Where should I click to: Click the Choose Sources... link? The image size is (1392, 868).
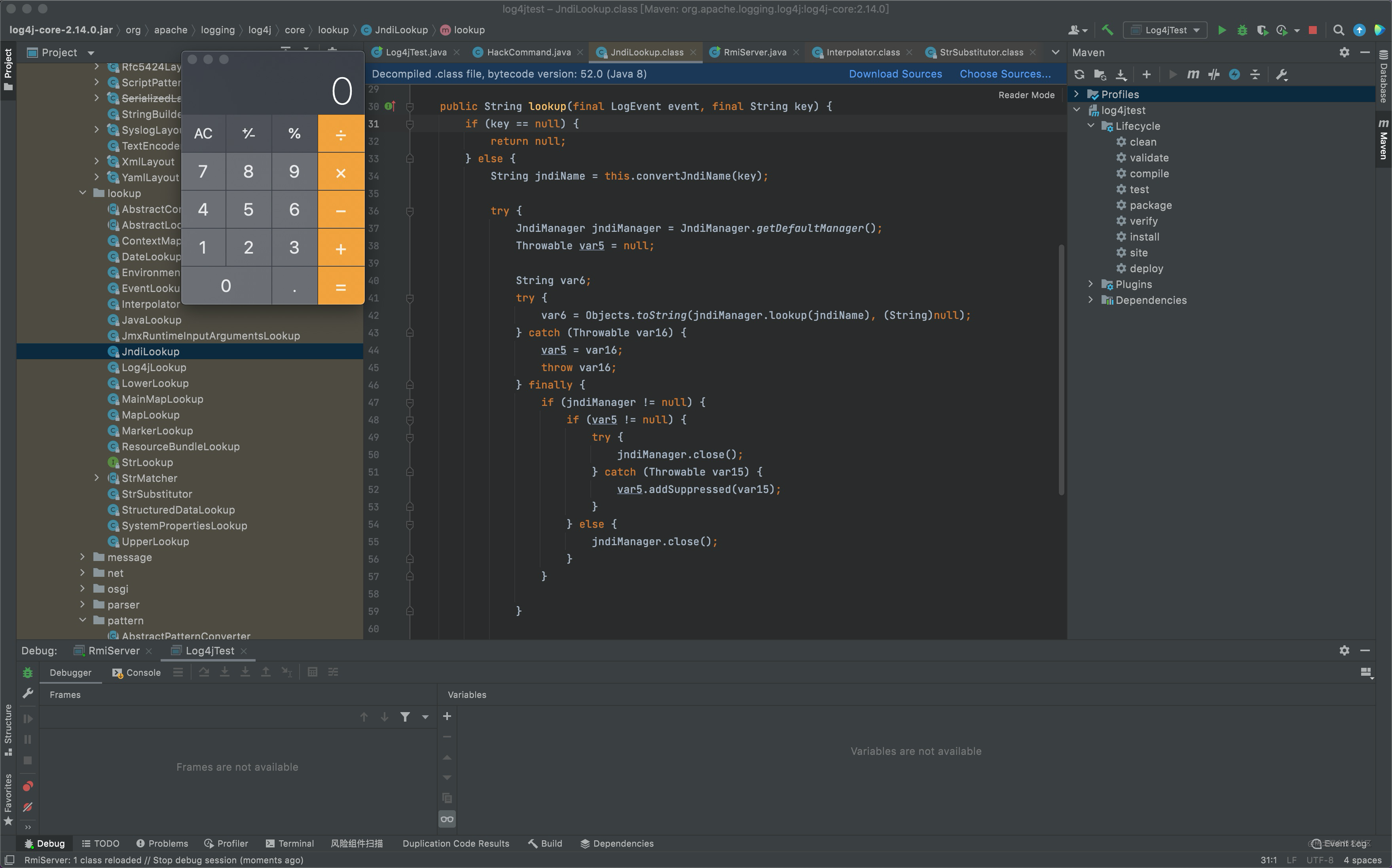(1005, 74)
